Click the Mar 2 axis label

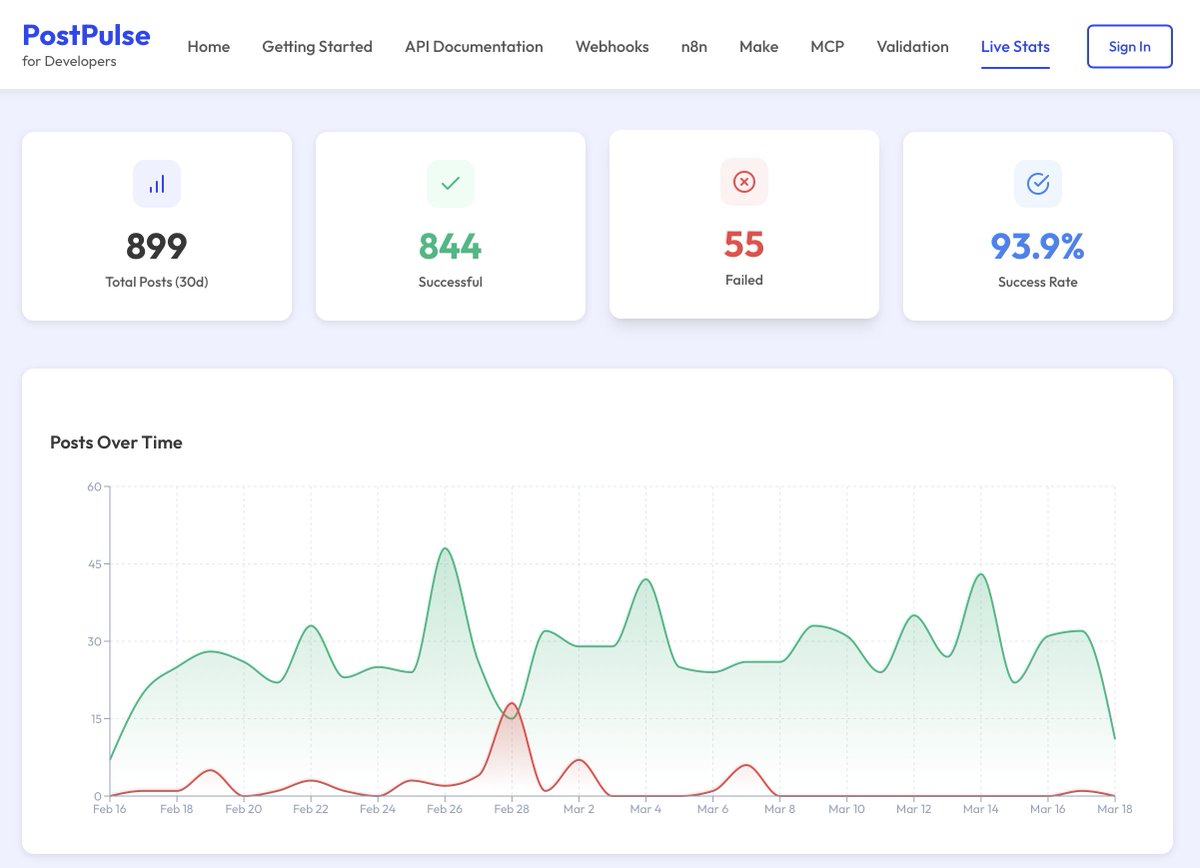tap(579, 809)
